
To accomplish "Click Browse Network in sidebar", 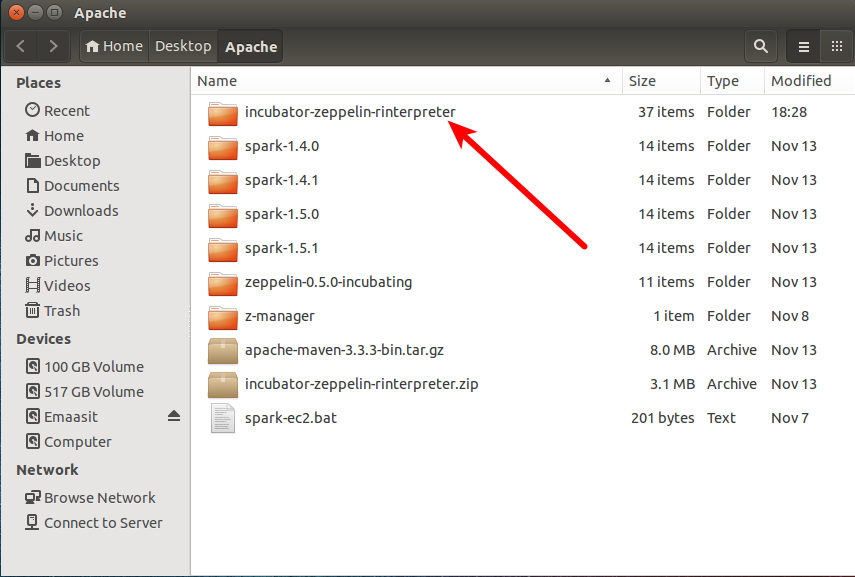I will tap(91, 498).
